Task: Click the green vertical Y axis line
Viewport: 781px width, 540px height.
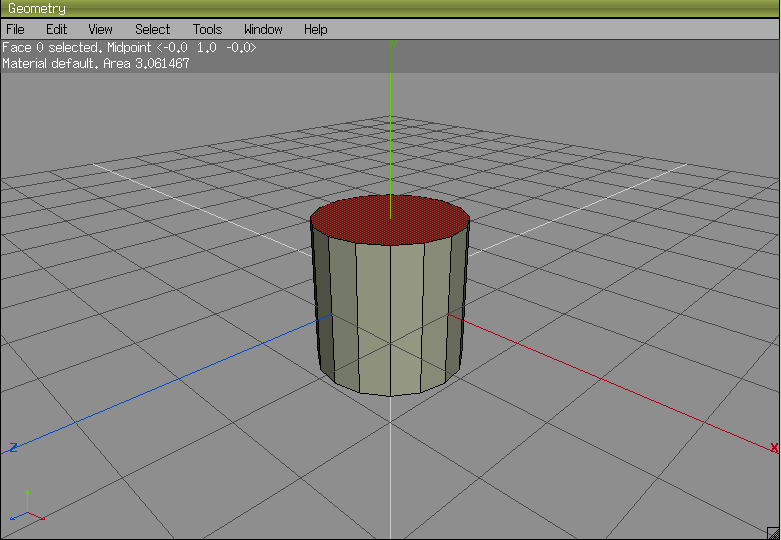Action: tap(391, 130)
